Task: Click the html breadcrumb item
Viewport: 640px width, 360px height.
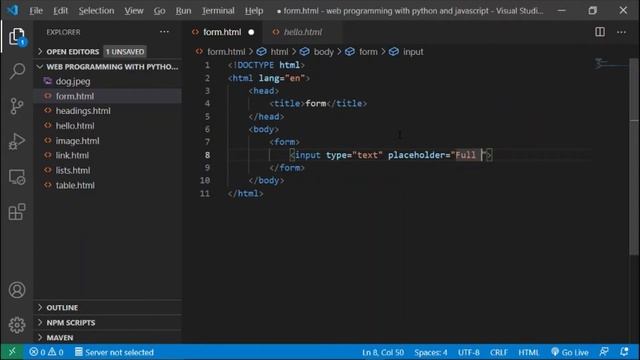Action: 279,52
